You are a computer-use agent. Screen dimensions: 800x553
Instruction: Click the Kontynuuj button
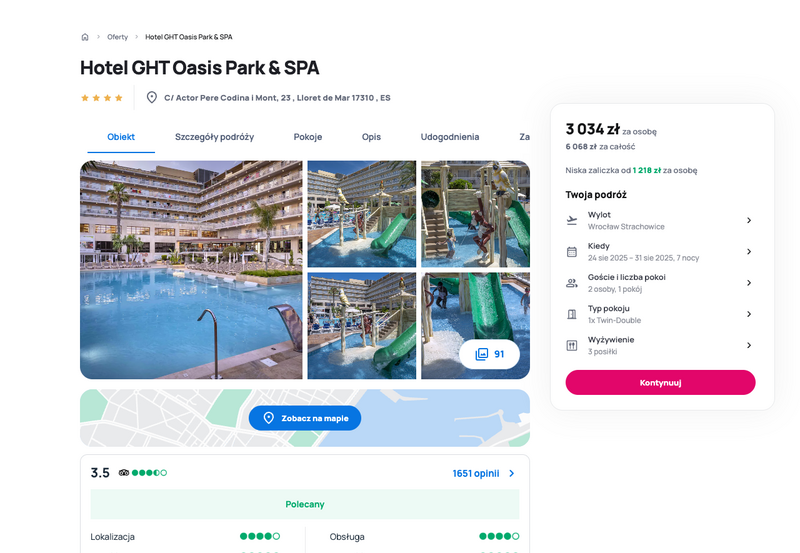point(660,383)
